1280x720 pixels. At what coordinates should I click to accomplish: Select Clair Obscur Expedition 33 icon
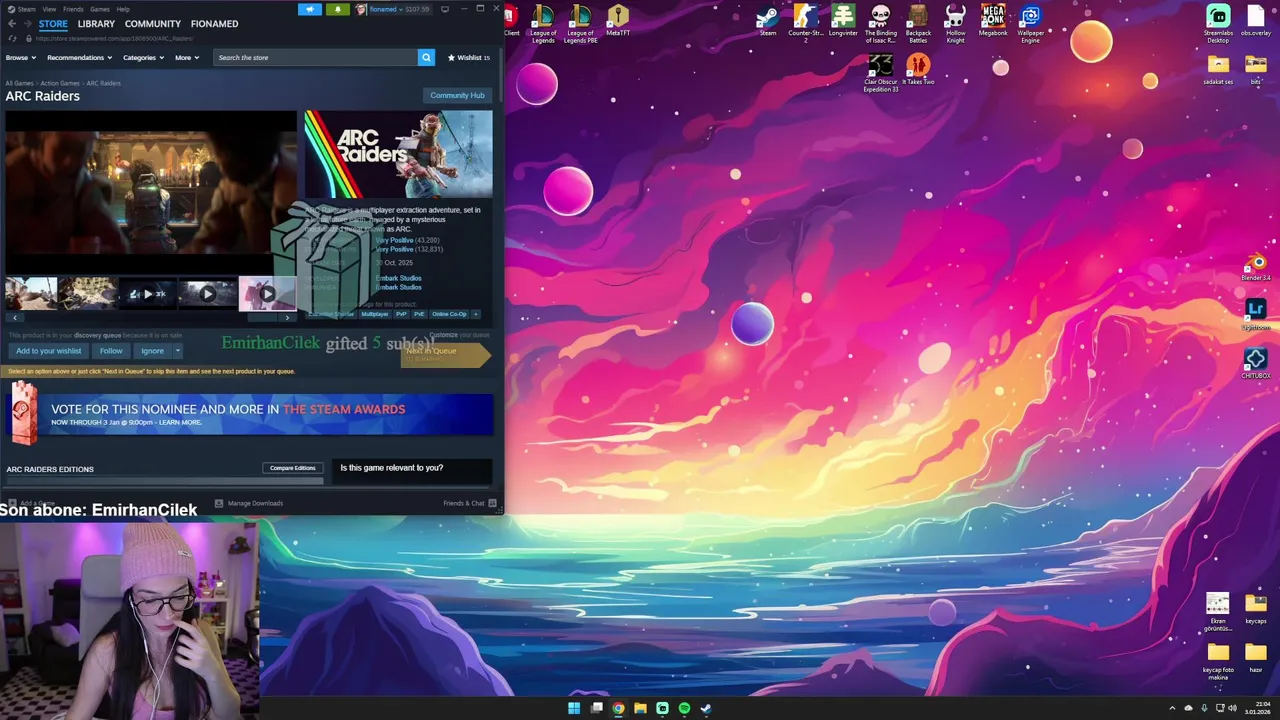(881, 73)
